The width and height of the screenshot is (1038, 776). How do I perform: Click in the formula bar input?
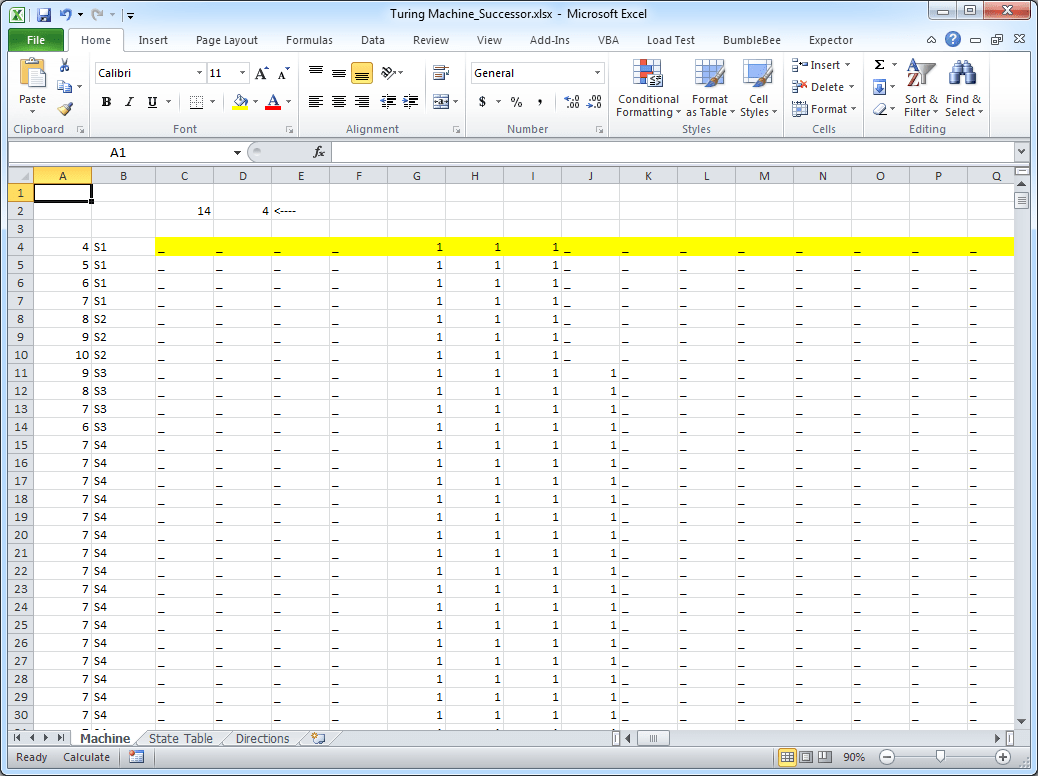point(672,152)
